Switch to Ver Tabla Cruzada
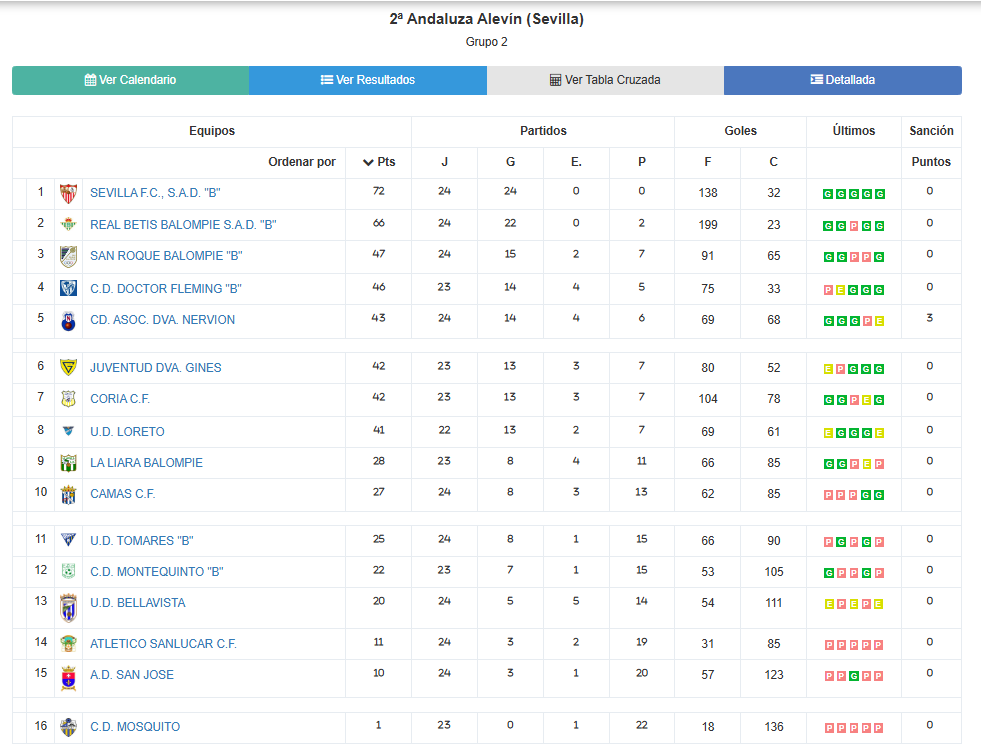This screenshot has height=756, width=981. (x=605, y=80)
